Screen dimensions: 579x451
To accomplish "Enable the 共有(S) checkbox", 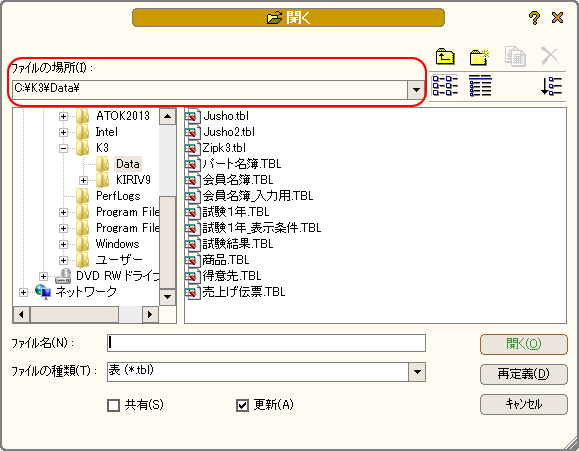I will click(113, 405).
